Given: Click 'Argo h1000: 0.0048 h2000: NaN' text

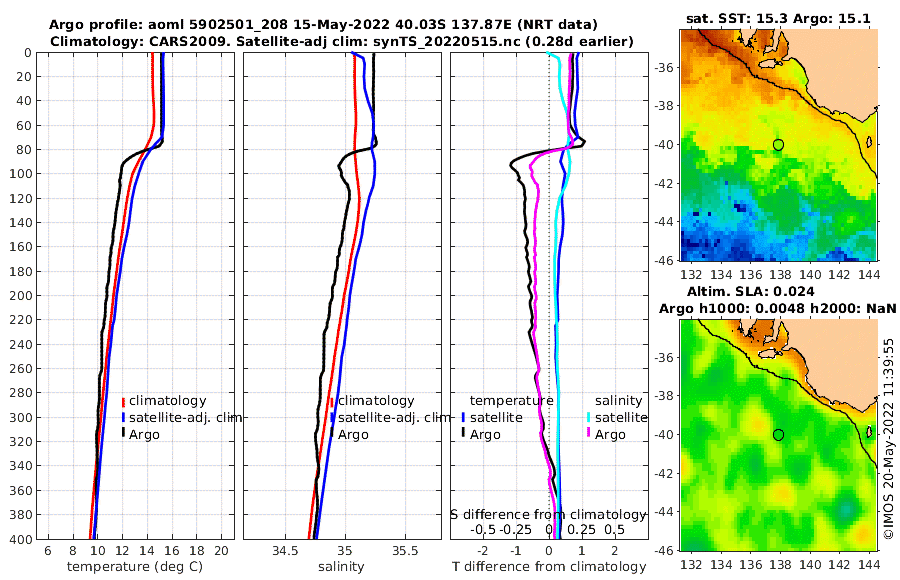Looking at the screenshot, I should (777, 308).
